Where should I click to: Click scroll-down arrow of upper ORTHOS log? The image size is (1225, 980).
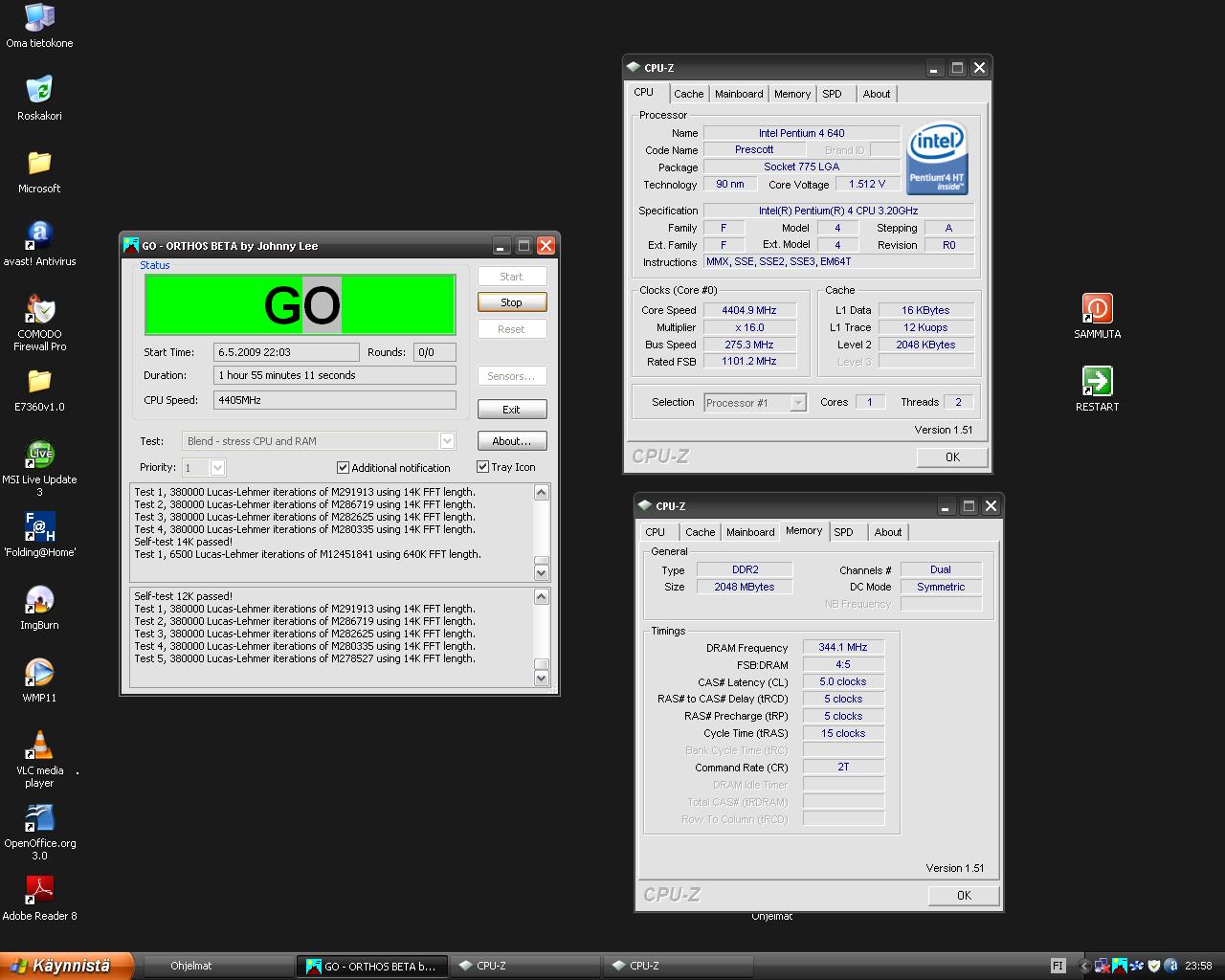pyautogui.click(x=542, y=572)
